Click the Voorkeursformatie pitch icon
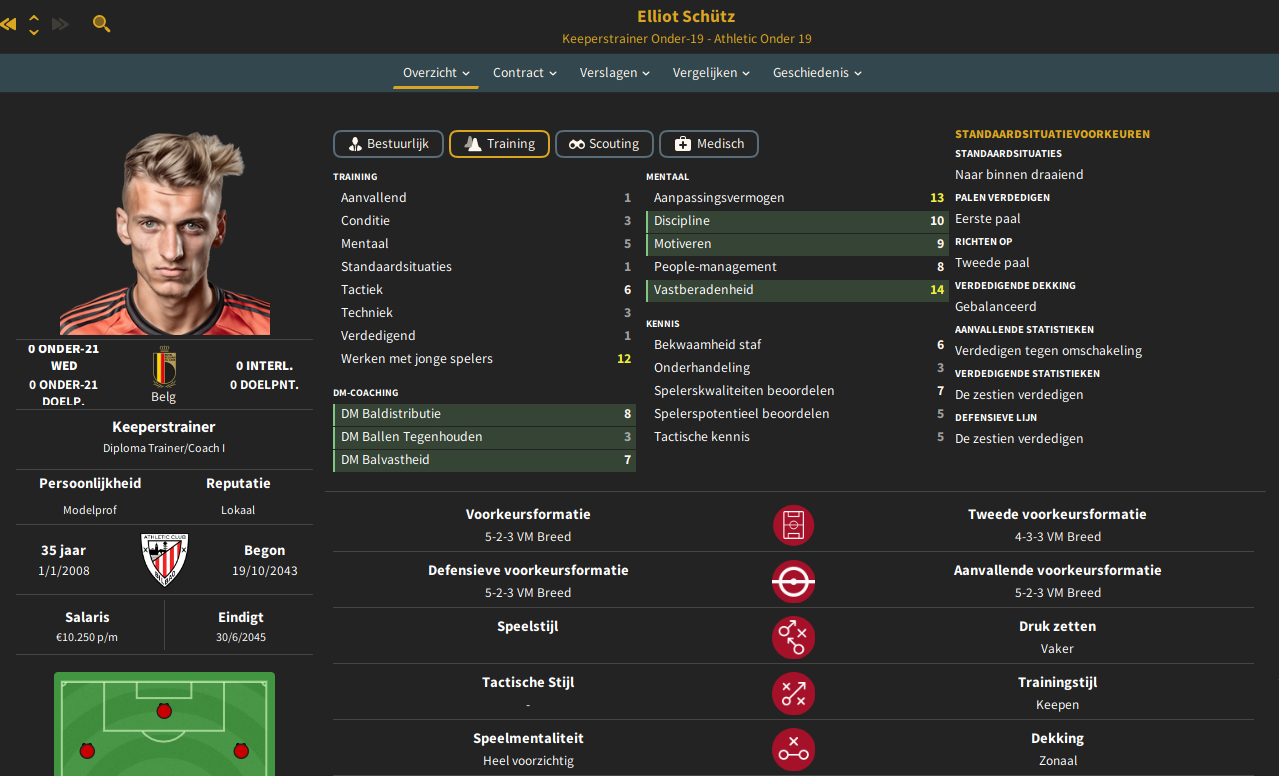 pos(793,525)
